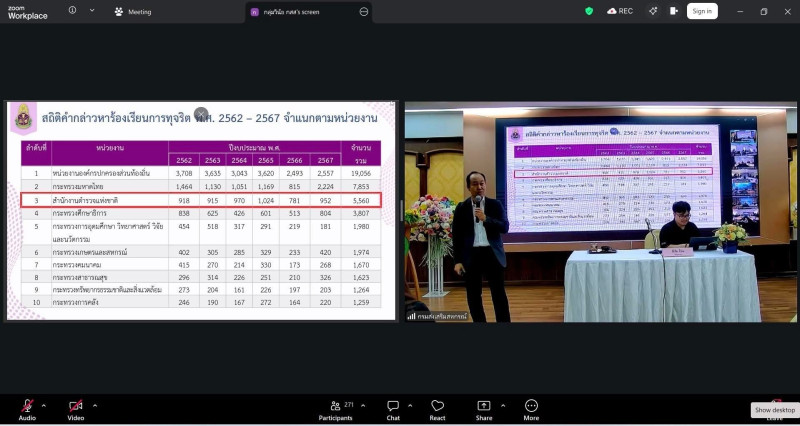Screen dimensions: 800x426
Task: Select the speaker video feed
Action: click(600, 212)
